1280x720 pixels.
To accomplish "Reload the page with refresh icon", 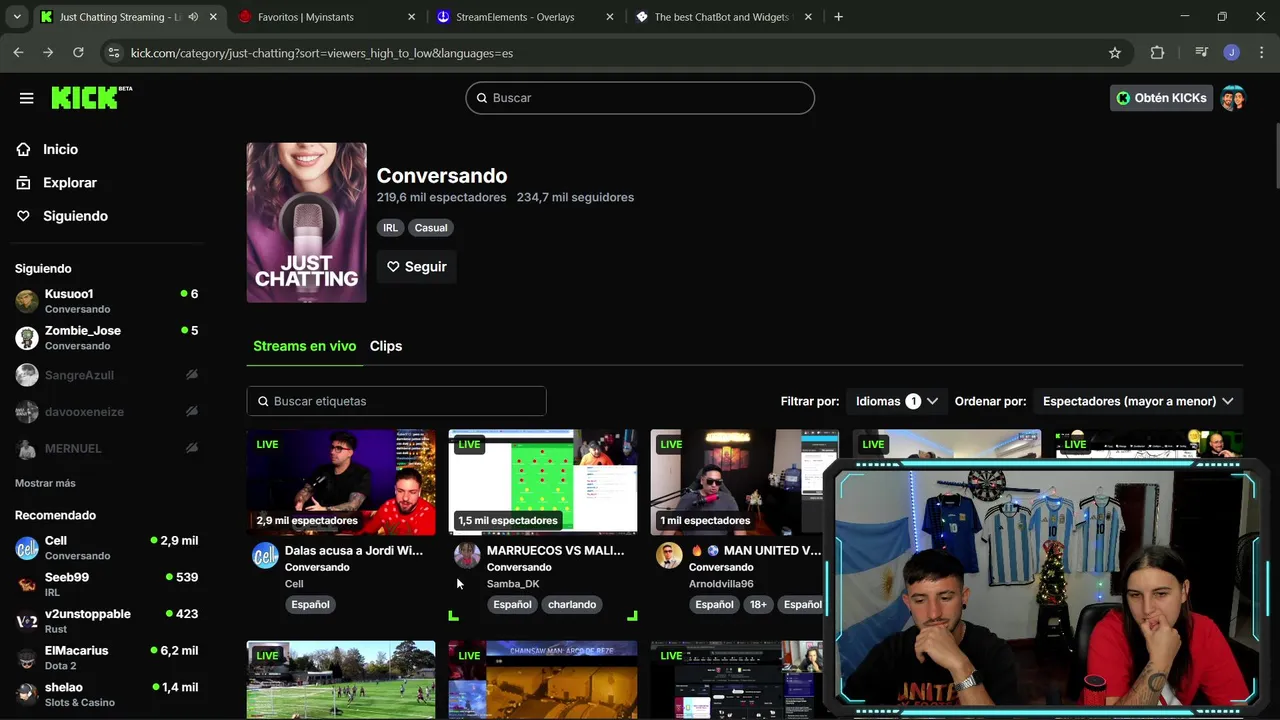I will coord(78,52).
